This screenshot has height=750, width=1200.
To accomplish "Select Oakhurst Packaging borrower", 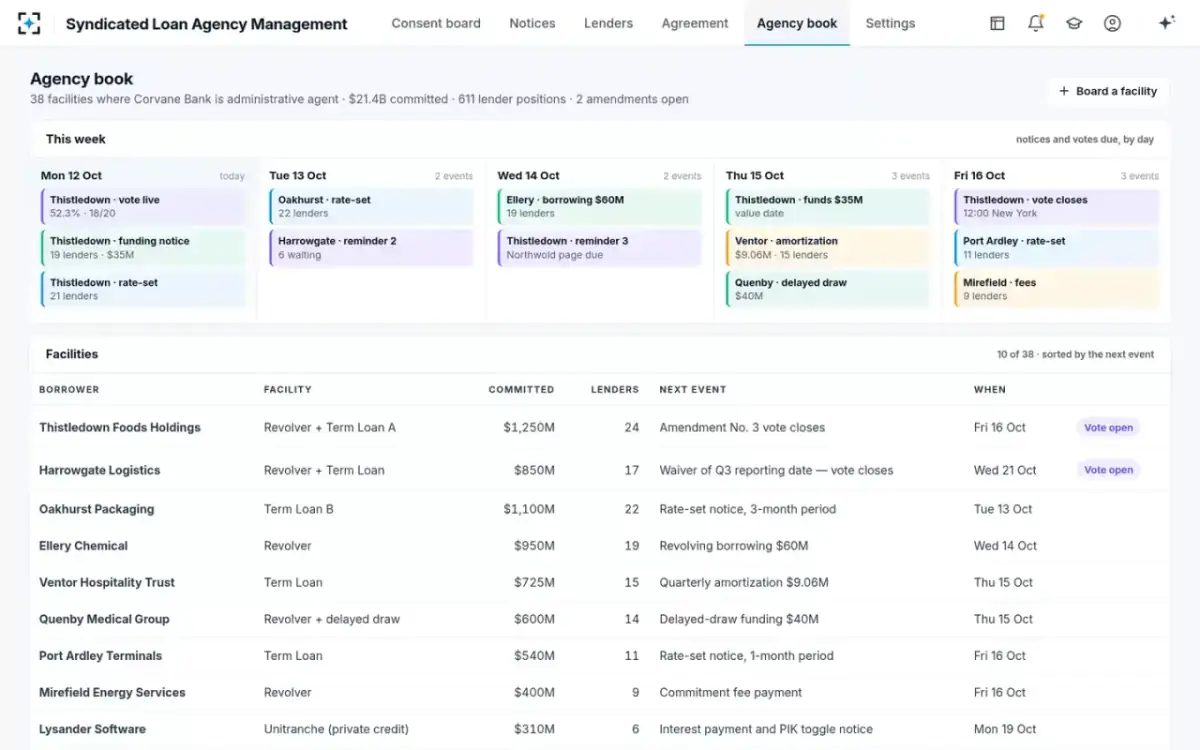I will [96, 509].
